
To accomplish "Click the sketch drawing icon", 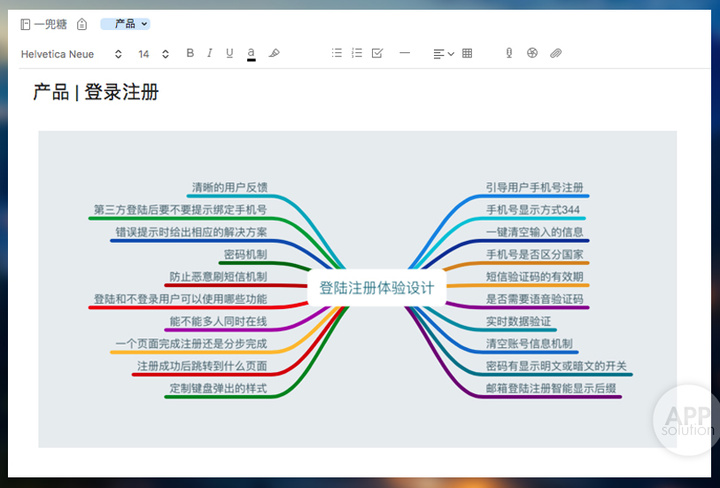I will click(532, 53).
